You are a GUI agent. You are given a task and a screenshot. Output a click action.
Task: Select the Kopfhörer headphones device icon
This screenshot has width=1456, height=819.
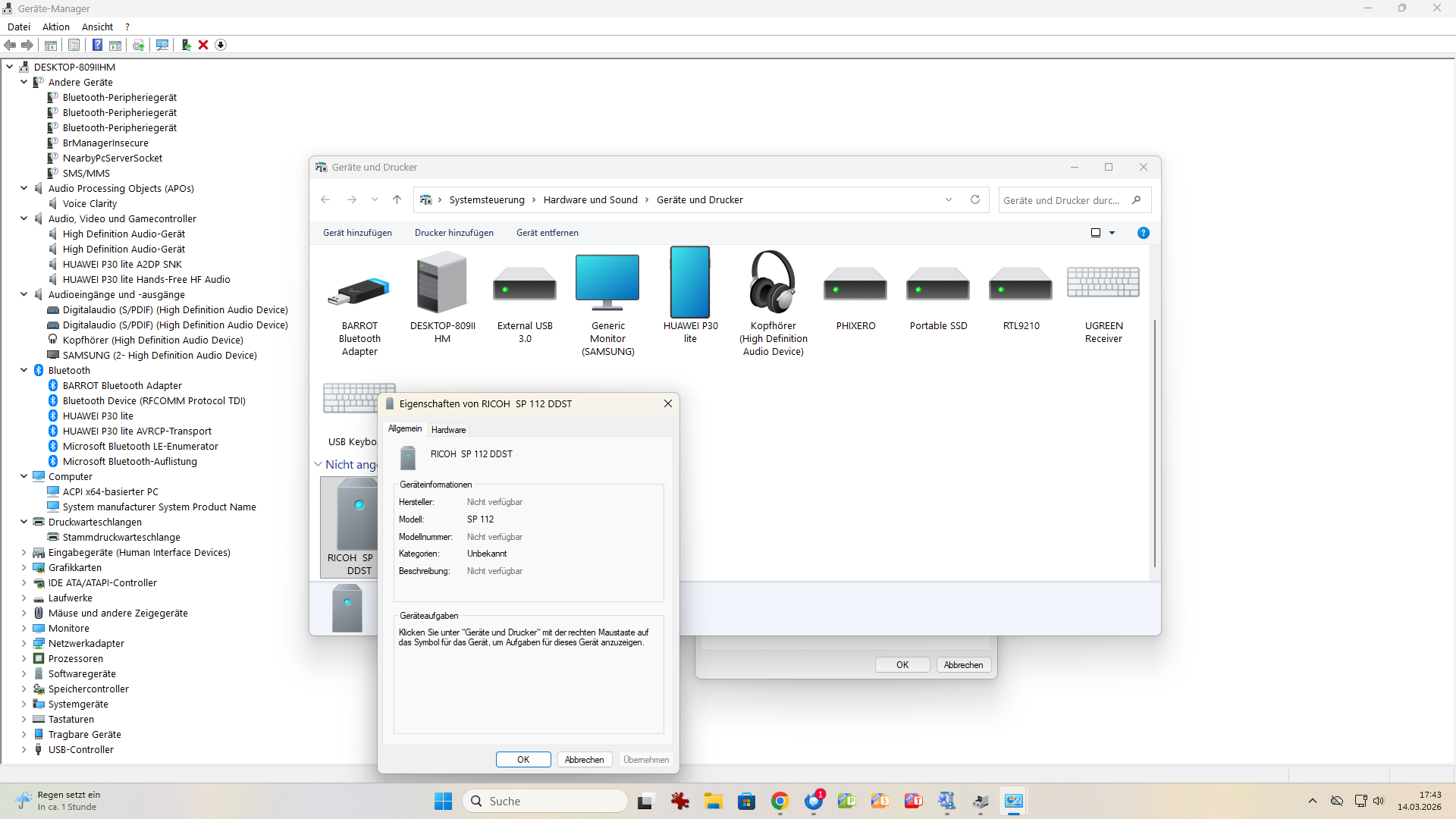773,283
